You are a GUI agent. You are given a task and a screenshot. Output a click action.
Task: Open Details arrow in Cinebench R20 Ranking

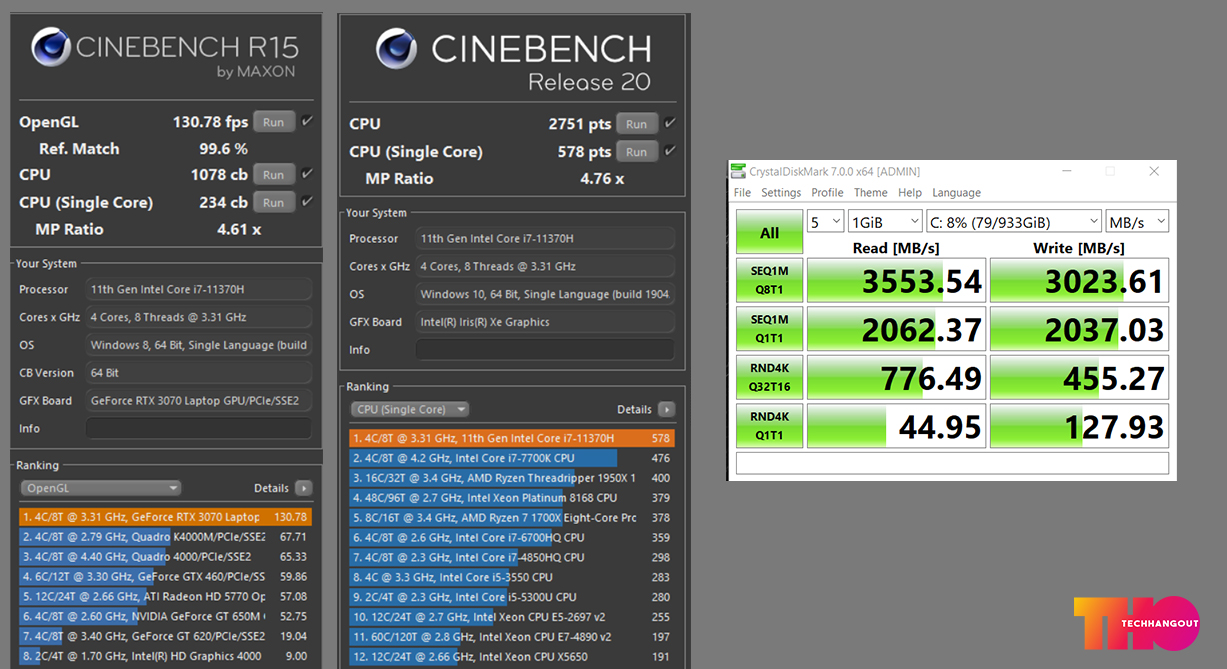click(x=666, y=409)
